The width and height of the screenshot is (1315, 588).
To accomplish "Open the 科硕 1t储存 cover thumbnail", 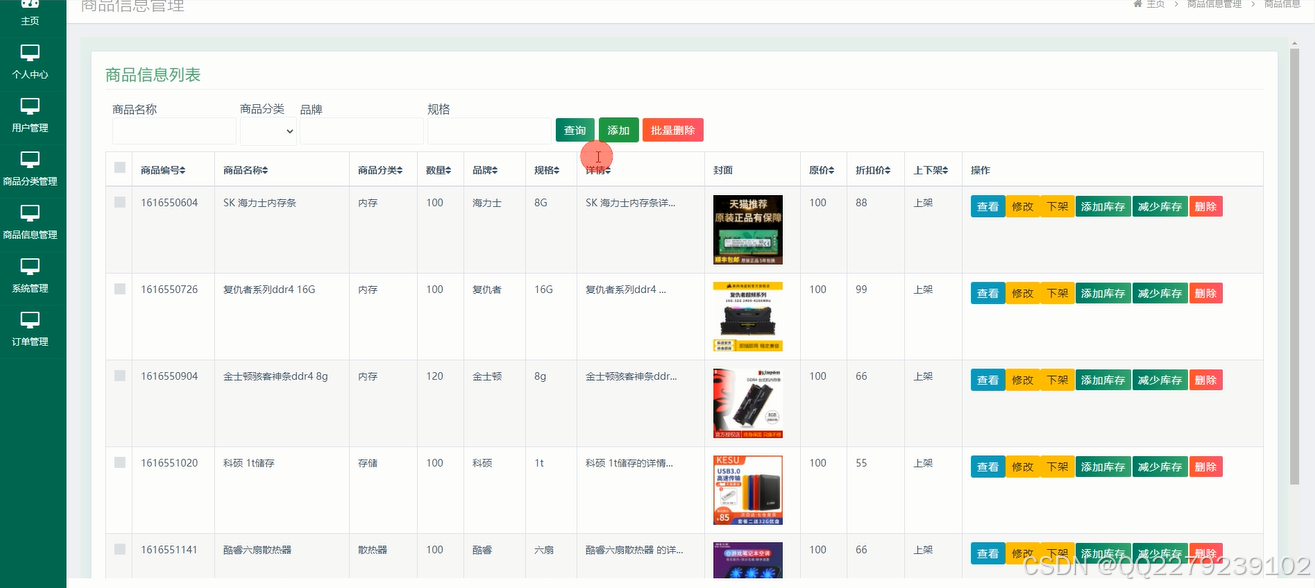I will point(748,490).
